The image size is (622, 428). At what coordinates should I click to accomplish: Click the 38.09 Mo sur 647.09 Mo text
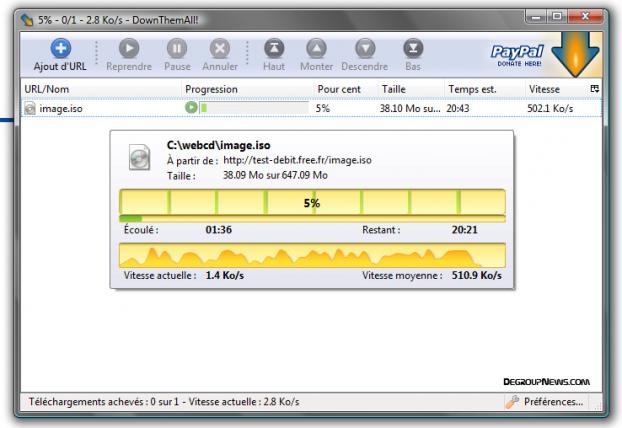(x=275, y=175)
